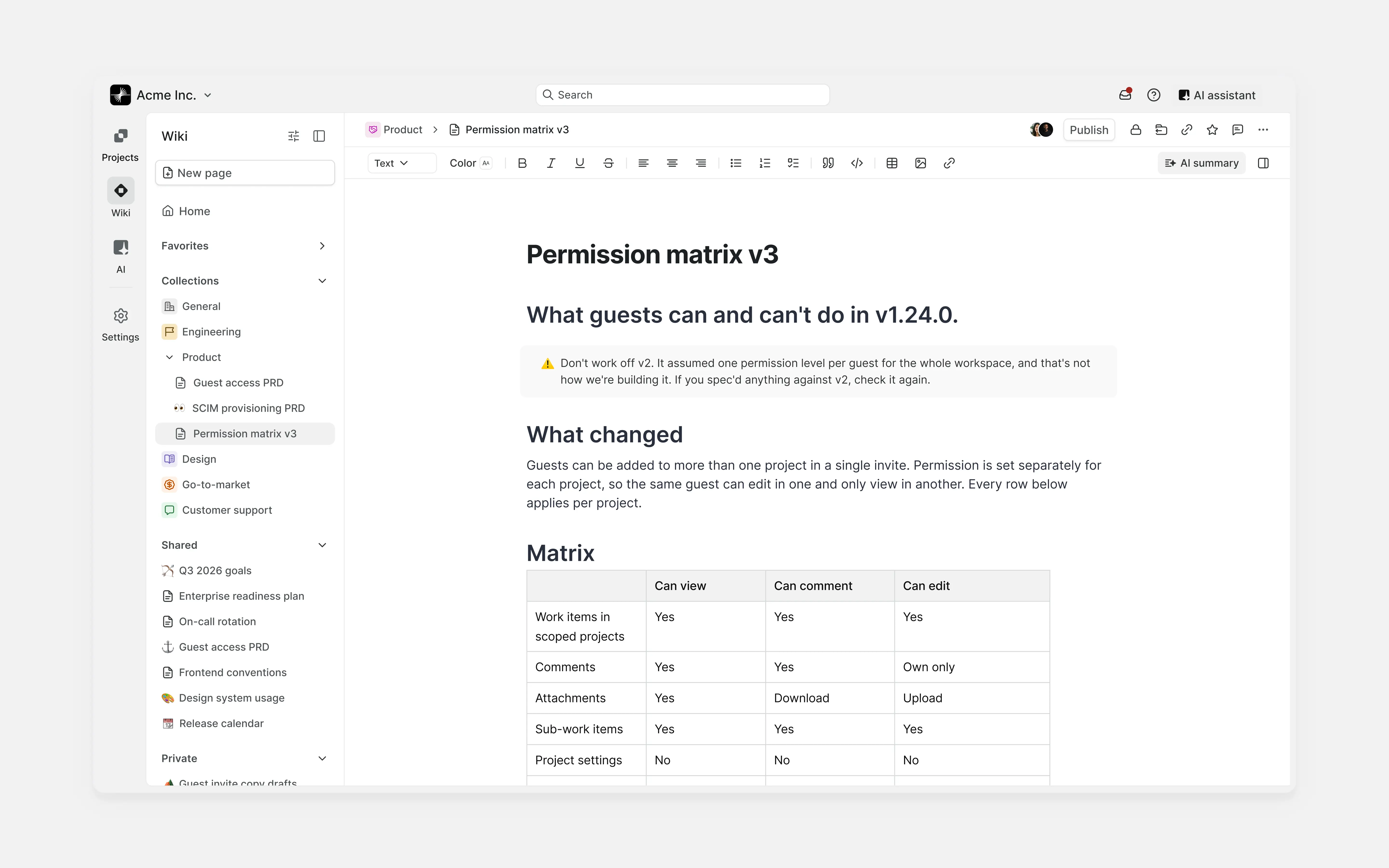Toggle italic formatting
Screen dimensions: 1389x868
click(x=551, y=163)
